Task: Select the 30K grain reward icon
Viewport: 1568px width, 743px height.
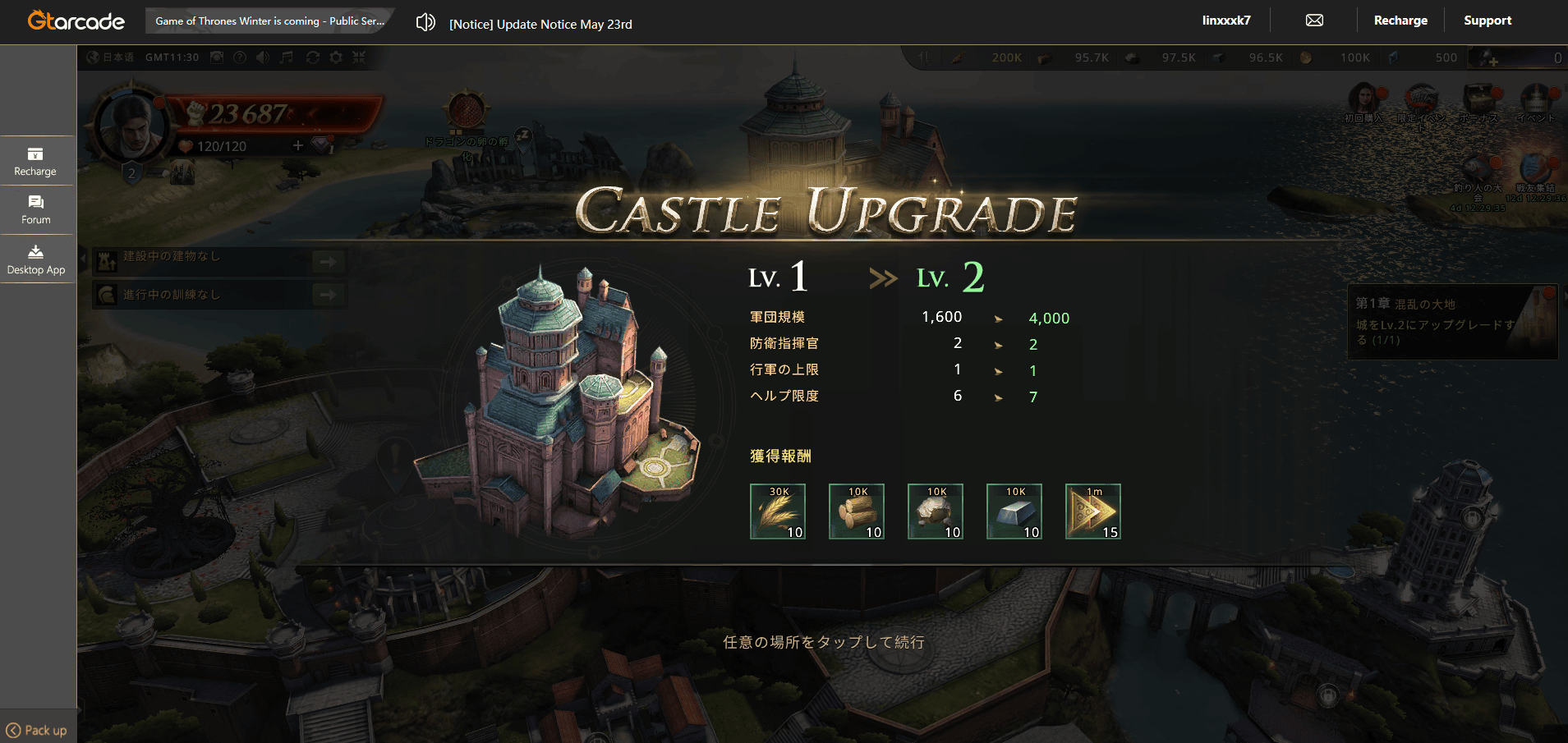Action: click(x=778, y=511)
